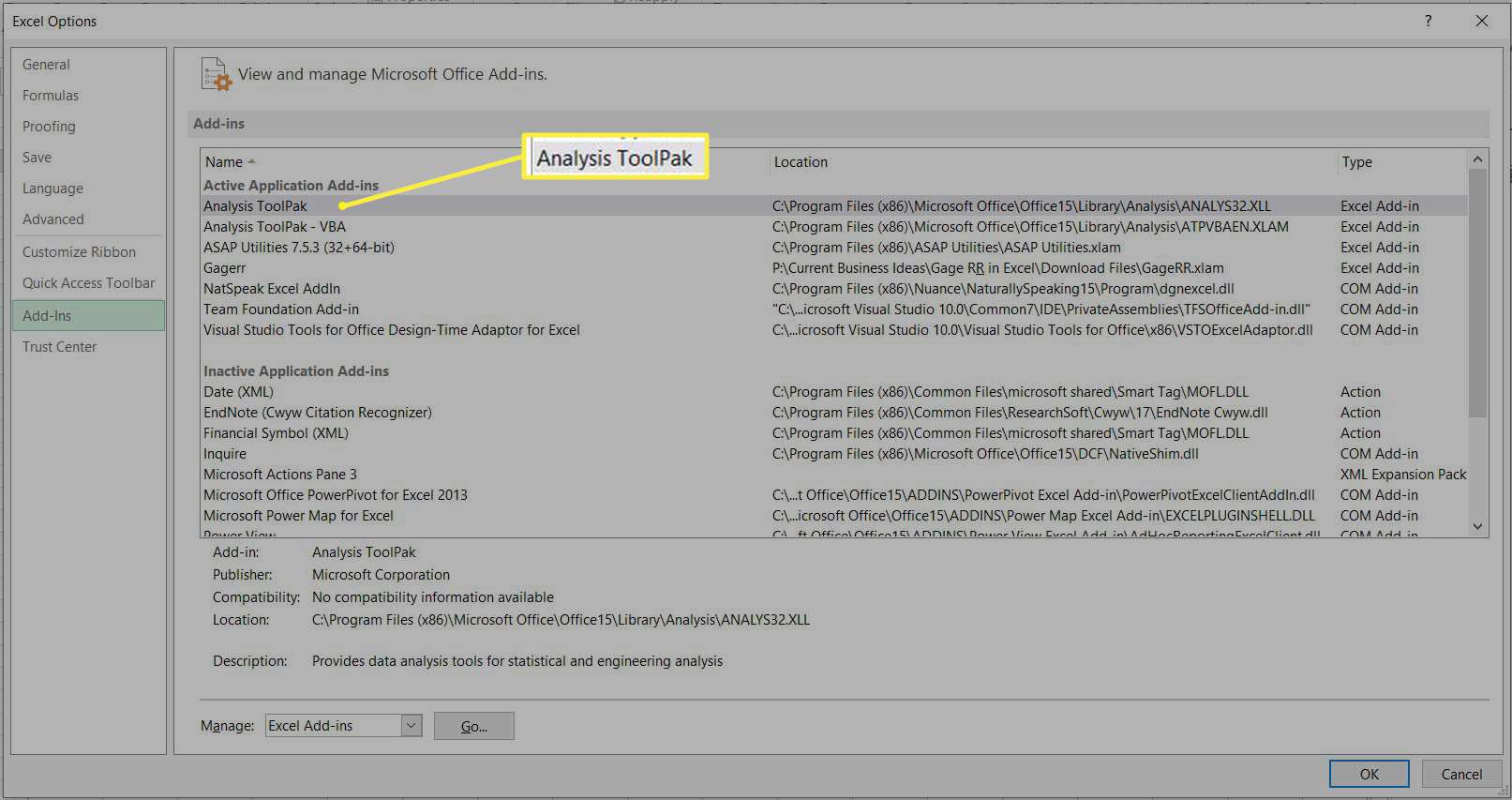Select Team Foundation Add-in row
1512x800 pixels.
pyautogui.click(x=834, y=309)
